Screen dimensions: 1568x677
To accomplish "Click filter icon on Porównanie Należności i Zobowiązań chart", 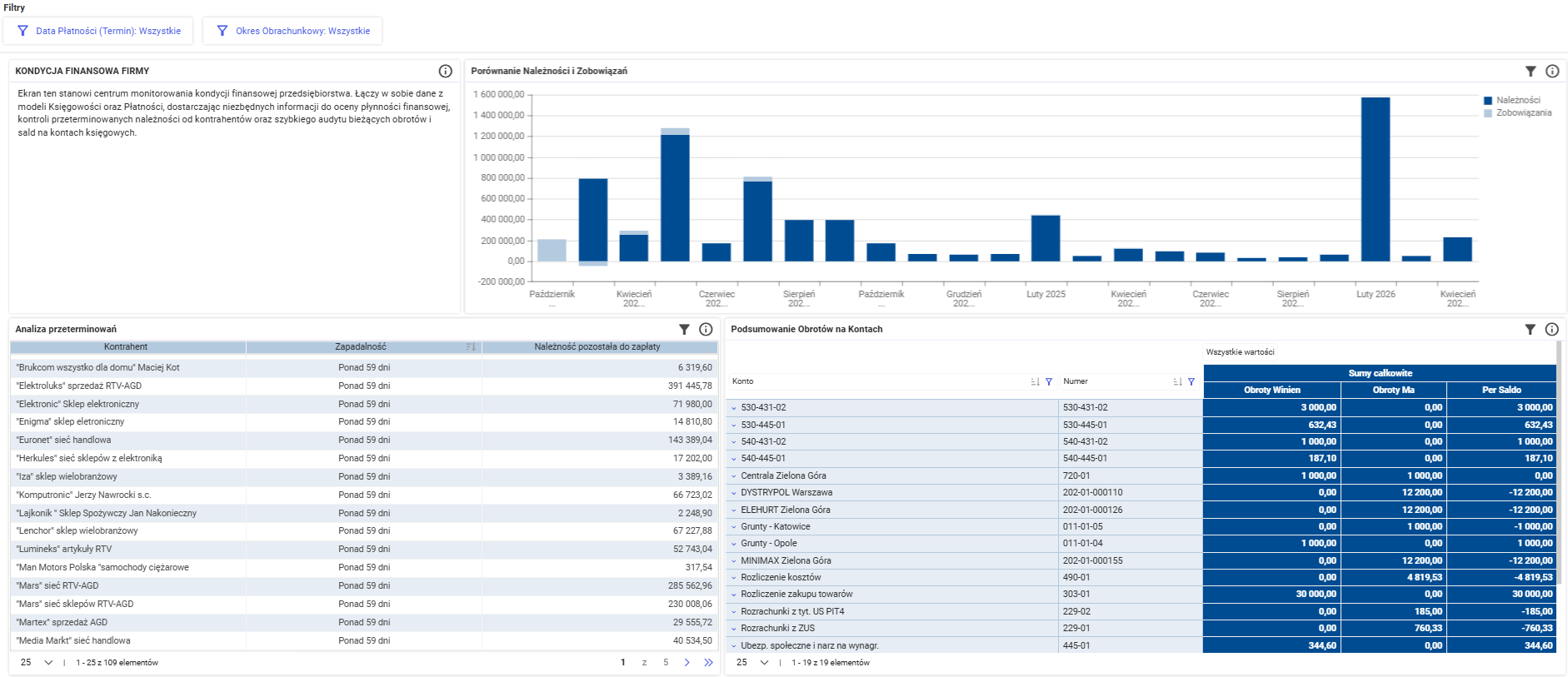I will (1531, 71).
